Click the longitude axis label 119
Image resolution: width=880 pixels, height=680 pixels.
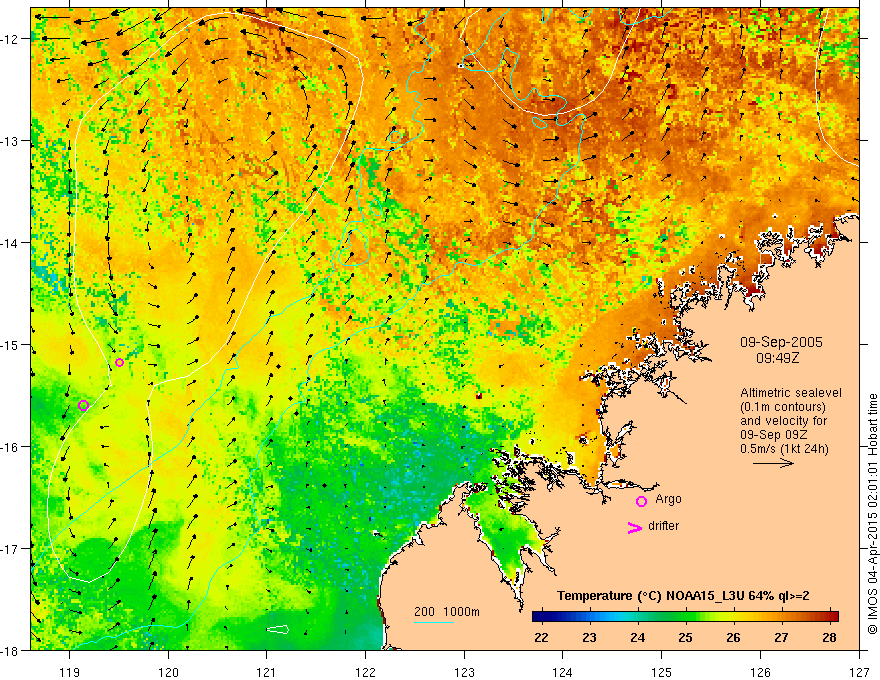pos(69,672)
